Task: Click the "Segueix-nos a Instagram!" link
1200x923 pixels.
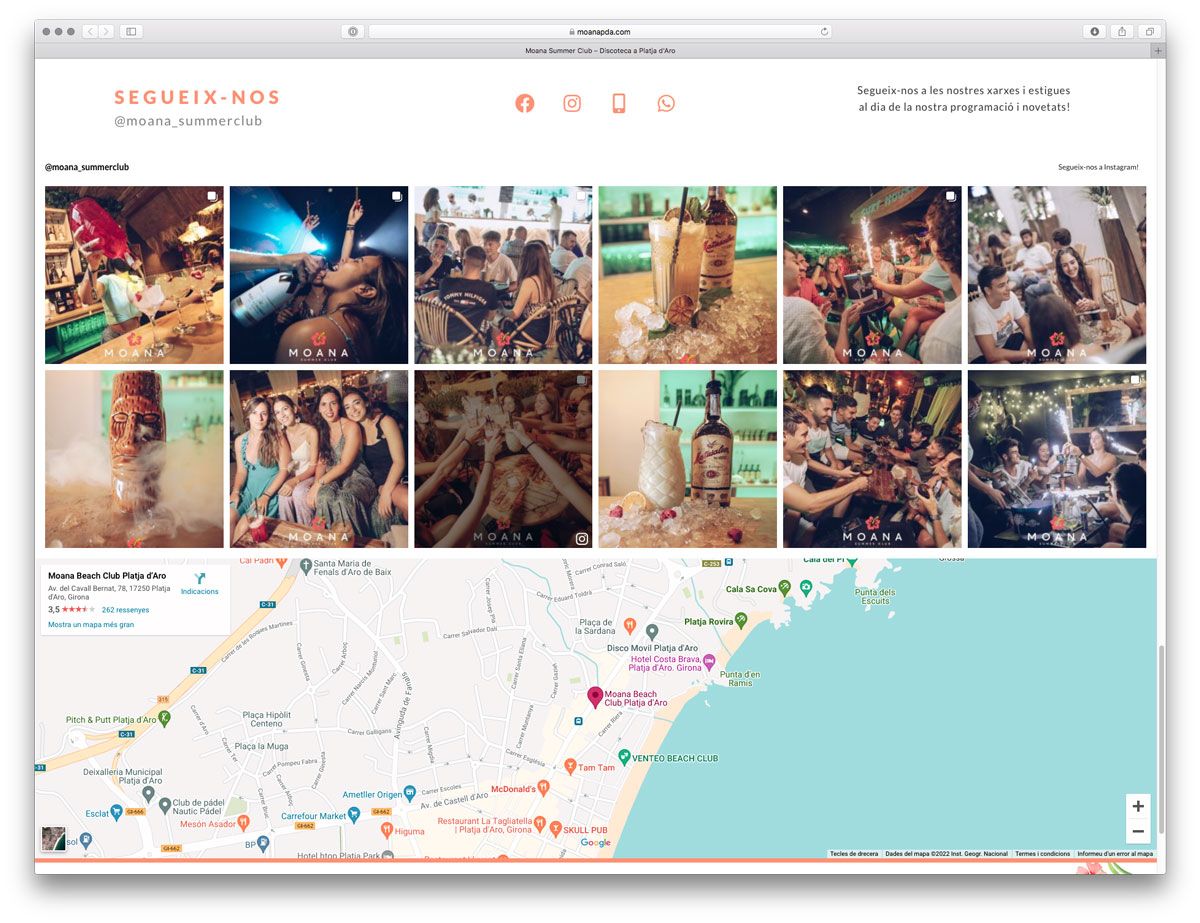Action: pos(1098,167)
